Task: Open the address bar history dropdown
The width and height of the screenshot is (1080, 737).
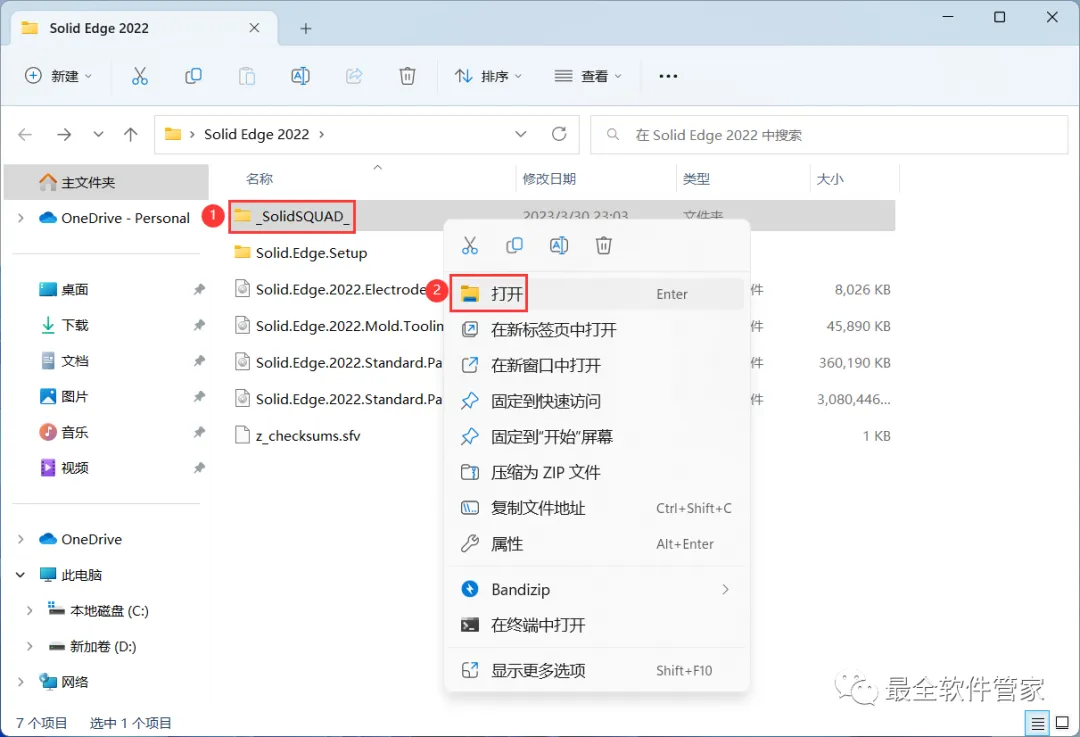Action: 521,134
